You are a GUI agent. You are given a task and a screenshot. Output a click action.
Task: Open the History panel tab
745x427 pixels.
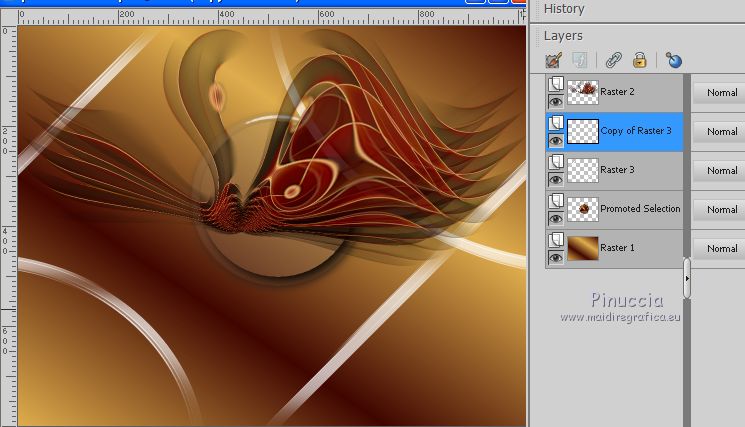pos(564,9)
